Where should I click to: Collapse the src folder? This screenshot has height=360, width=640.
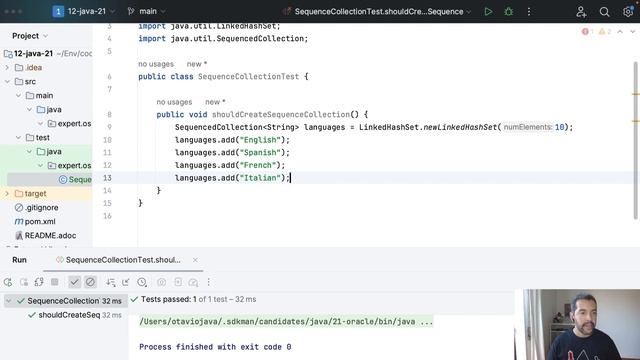[7, 82]
